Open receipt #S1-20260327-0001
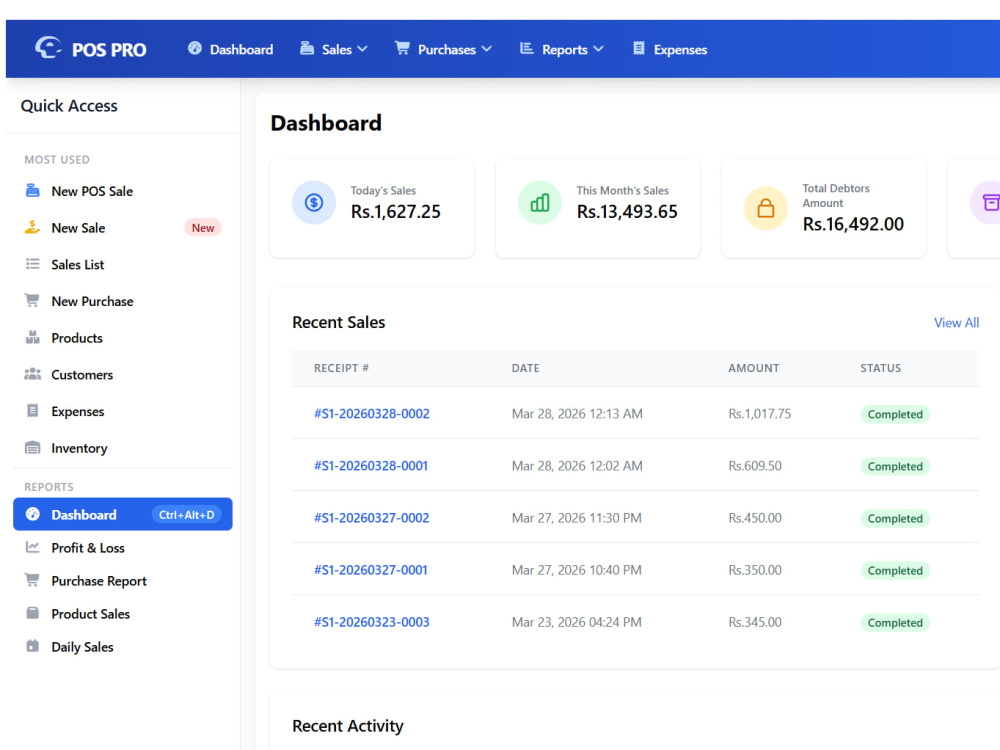Screen dimensions: 1000x750 coord(371,570)
